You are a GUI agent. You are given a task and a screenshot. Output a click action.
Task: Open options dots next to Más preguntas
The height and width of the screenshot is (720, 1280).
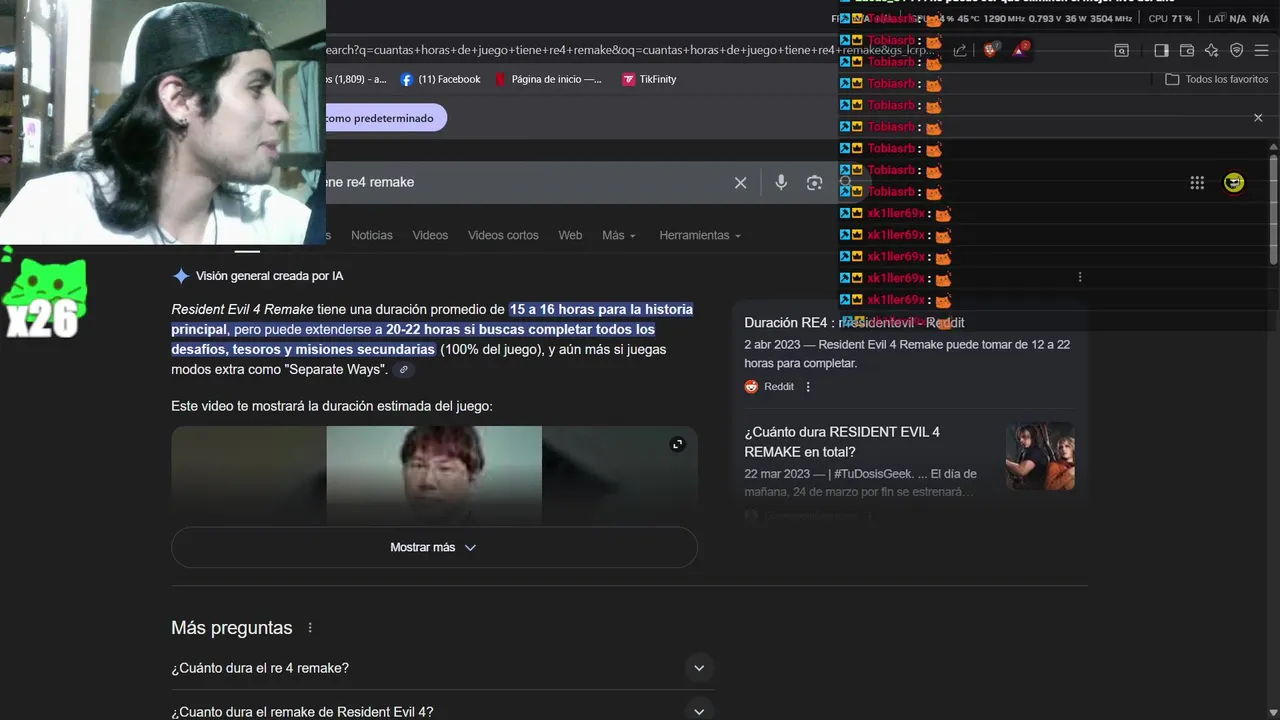pos(310,628)
